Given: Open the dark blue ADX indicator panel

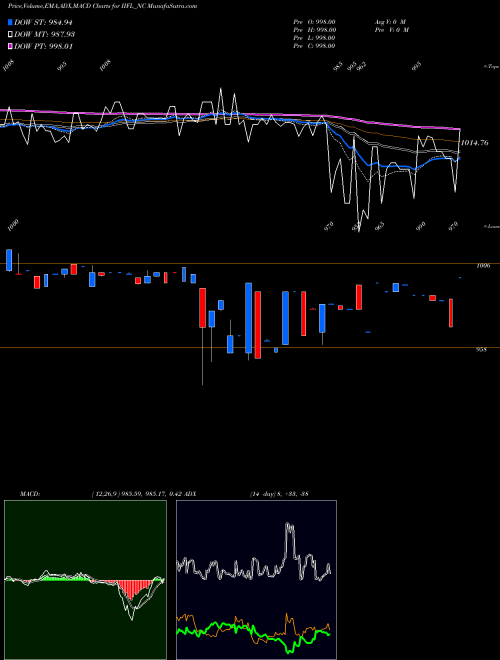Looking at the screenshot, I should point(256,580).
